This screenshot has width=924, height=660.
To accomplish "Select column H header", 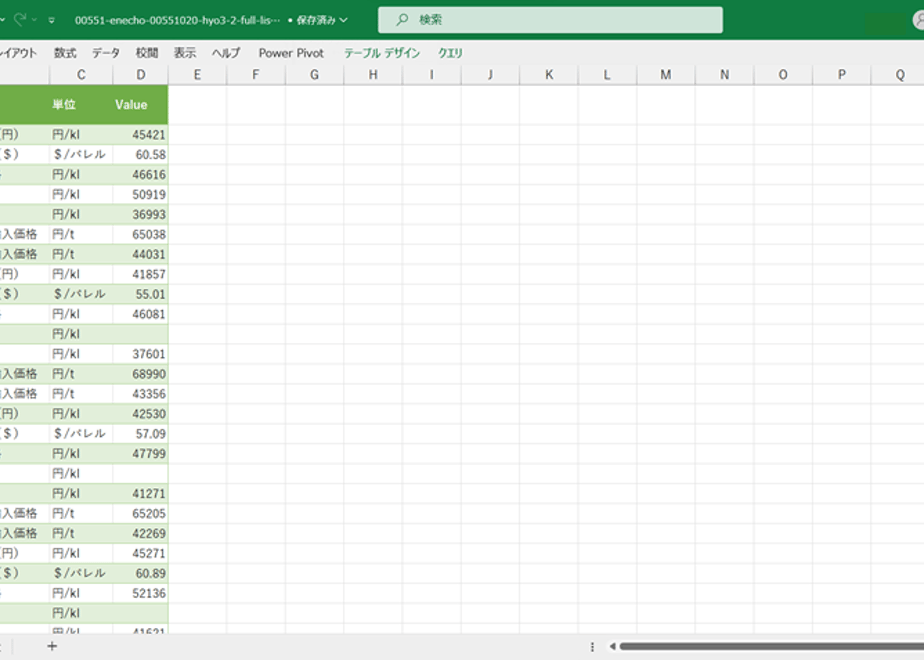I will (x=373, y=75).
